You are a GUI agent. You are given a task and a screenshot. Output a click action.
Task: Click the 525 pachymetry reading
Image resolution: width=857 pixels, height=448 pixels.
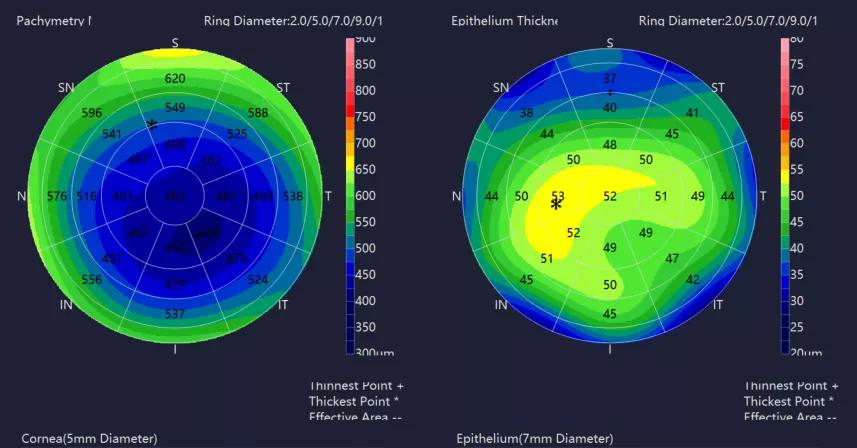[x=237, y=134]
